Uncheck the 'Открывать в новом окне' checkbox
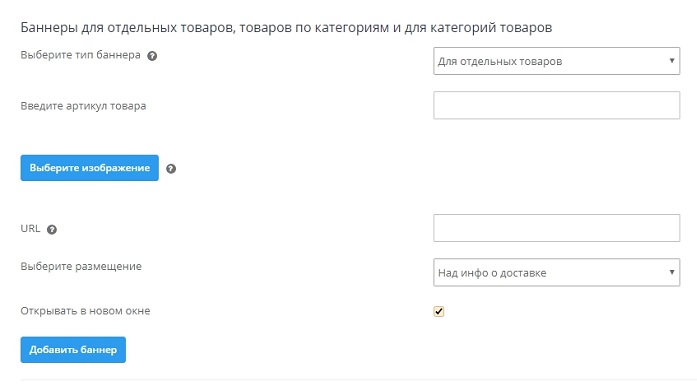The width and height of the screenshot is (697, 386). (439, 311)
